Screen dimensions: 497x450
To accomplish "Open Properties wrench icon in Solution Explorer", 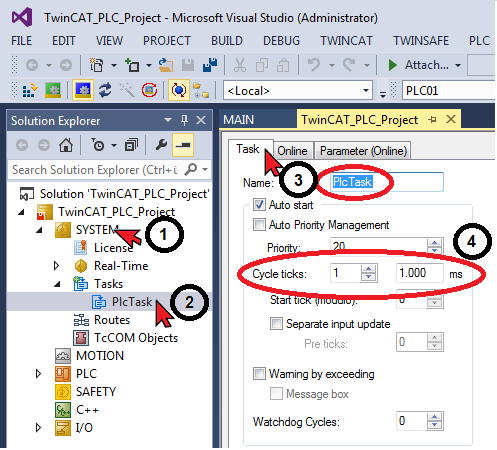I will [161, 145].
